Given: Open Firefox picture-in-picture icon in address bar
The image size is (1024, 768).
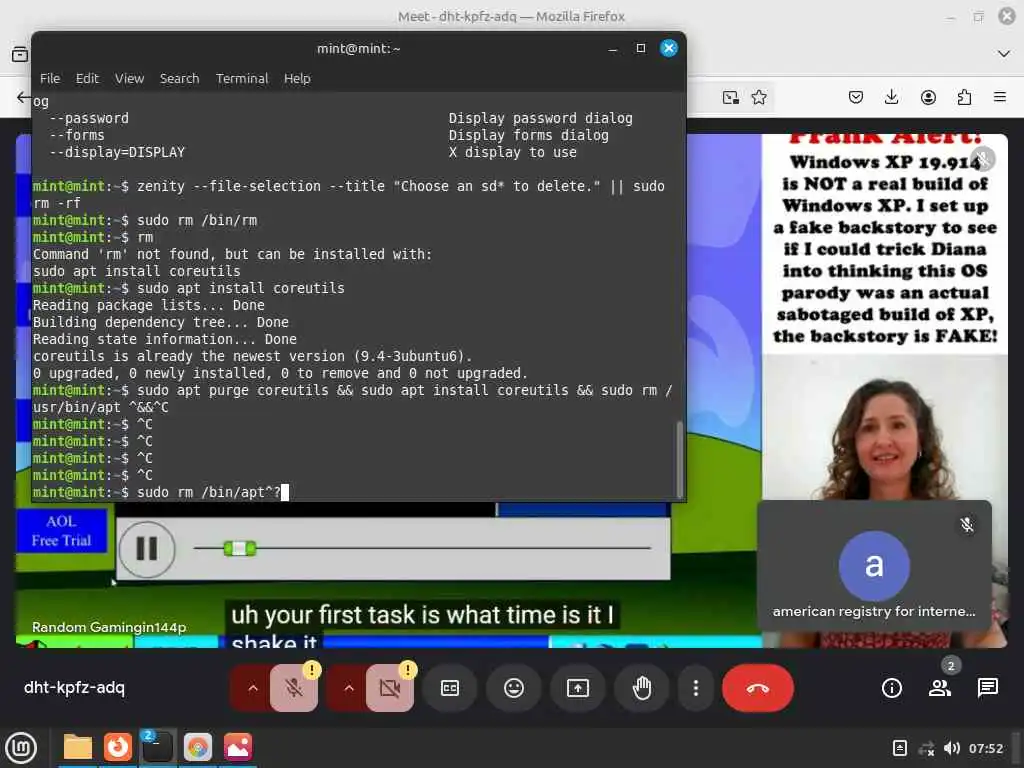Looking at the screenshot, I should [731, 97].
